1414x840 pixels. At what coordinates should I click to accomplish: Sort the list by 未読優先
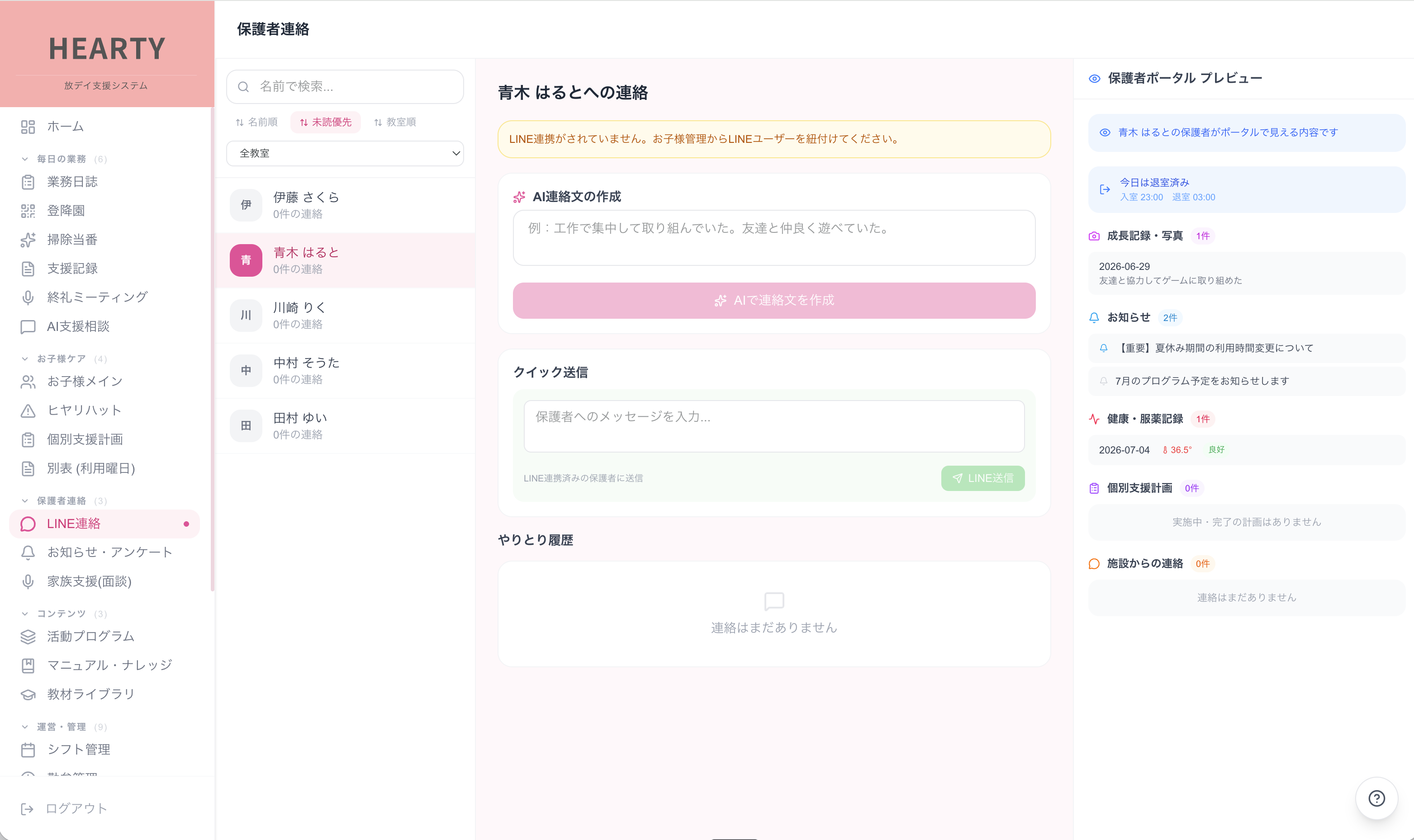click(326, 122)
